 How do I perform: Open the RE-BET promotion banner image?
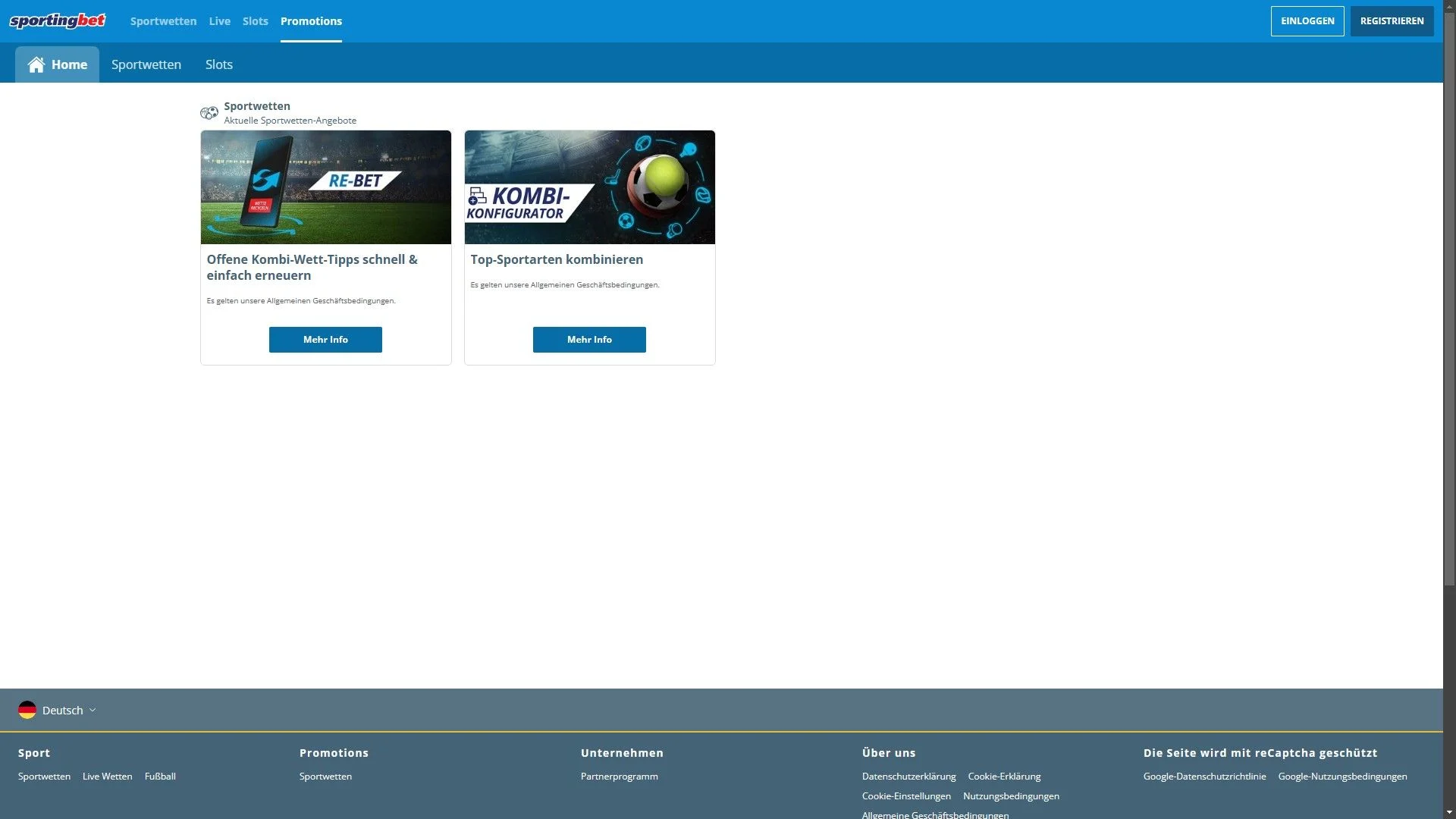pos(325,187)
